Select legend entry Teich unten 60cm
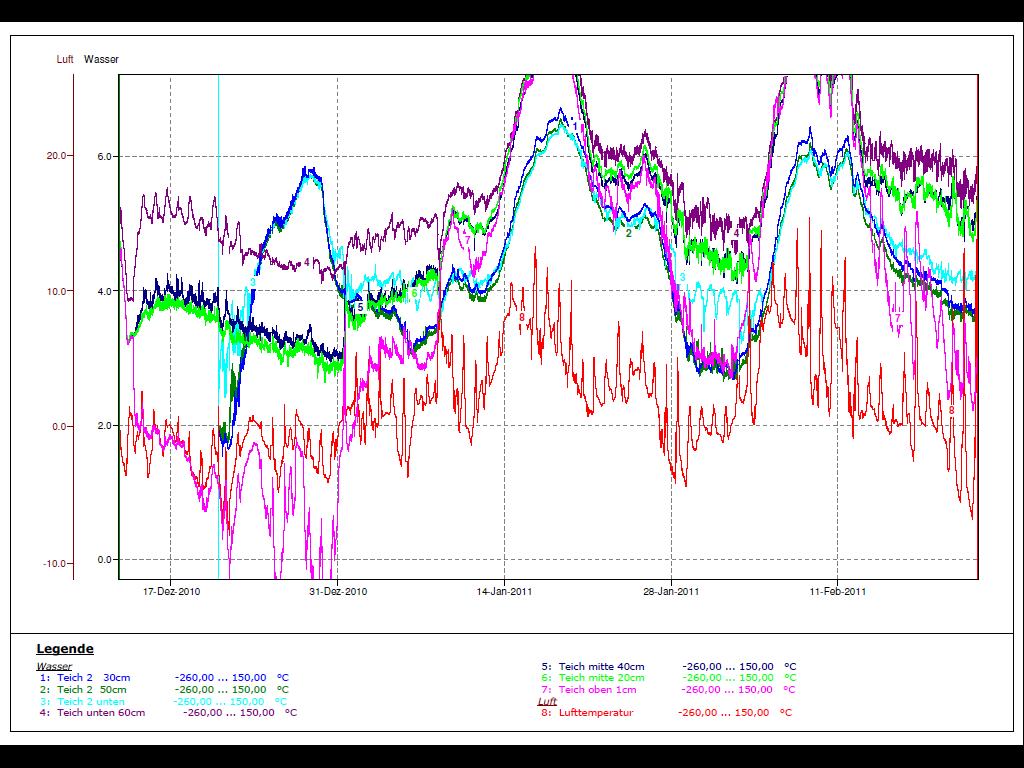1024x768 pixels. [x=100, y=713]
